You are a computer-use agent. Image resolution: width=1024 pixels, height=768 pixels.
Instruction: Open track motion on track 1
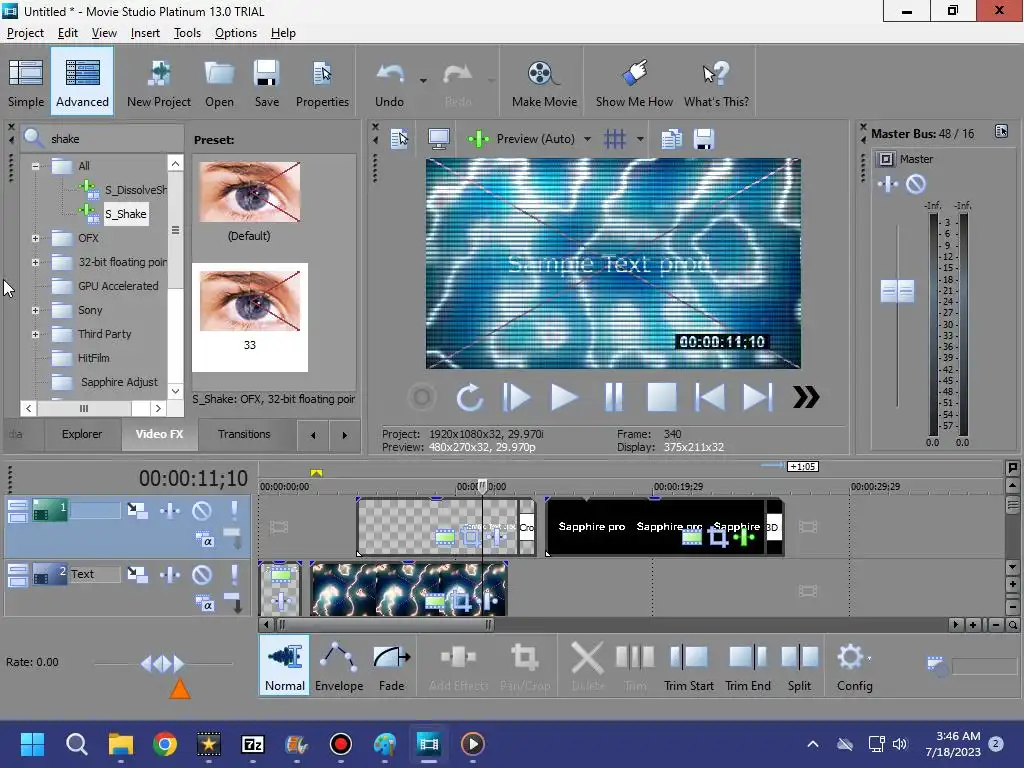[137, 510]
